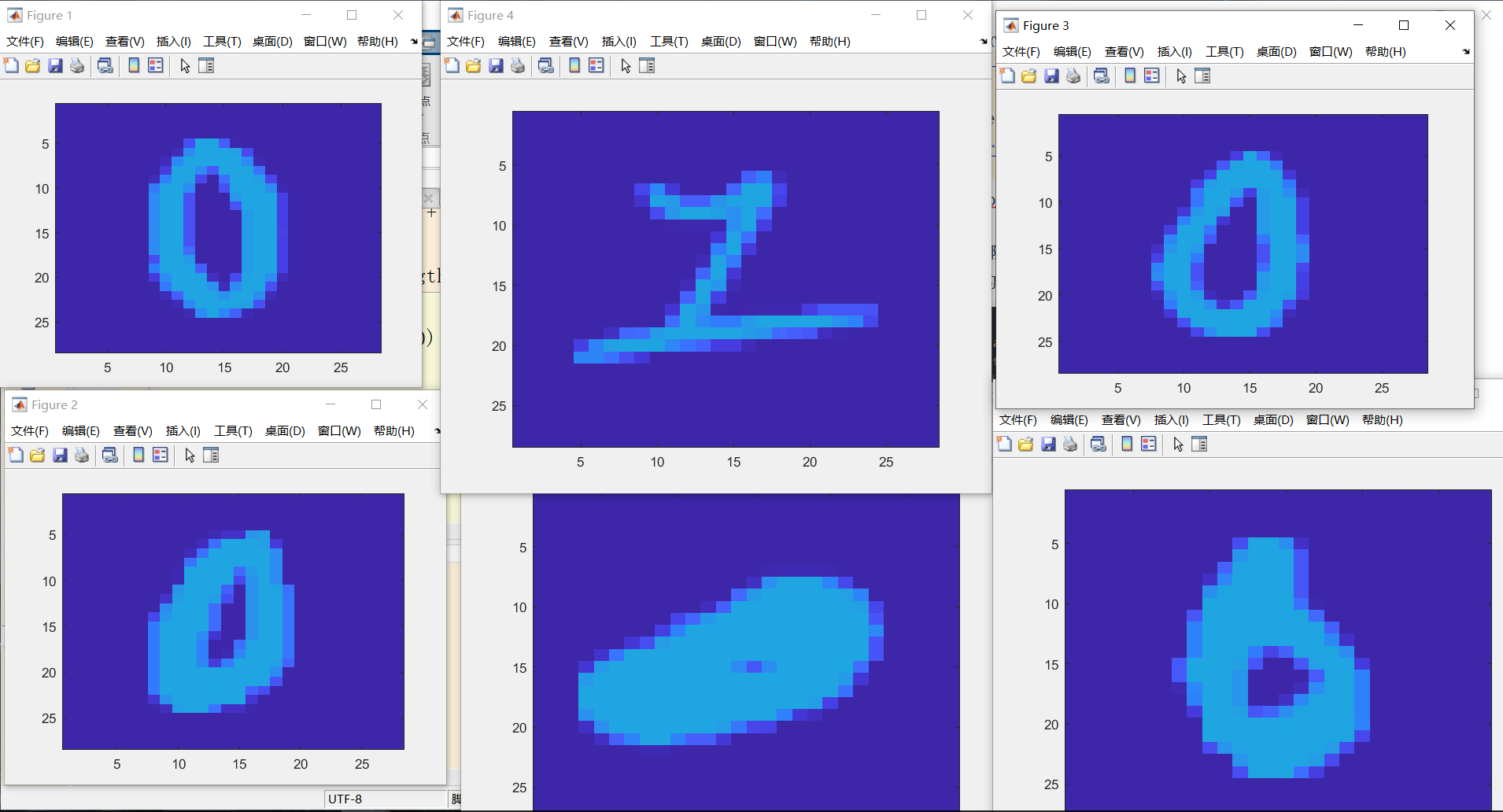Click Open File icon in Figure 2 toolbar
1503x812 pixels.
pyautogui.click(x=38, y=455)
